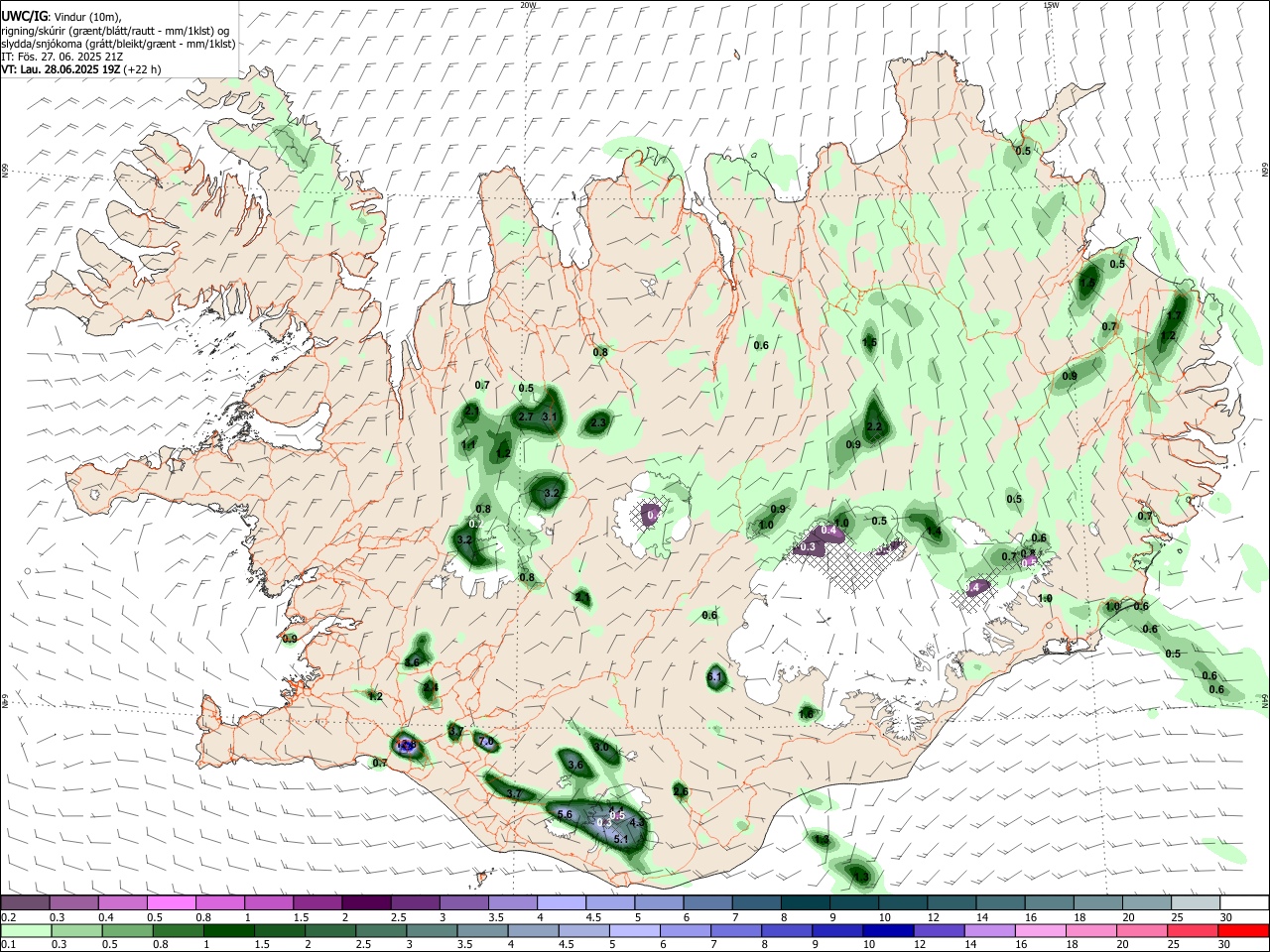The image size is (1270, 952).
Task: Click the light pink swatch after label 16, lower legend
Action: pyautogui.click(x=1041, y=930)
